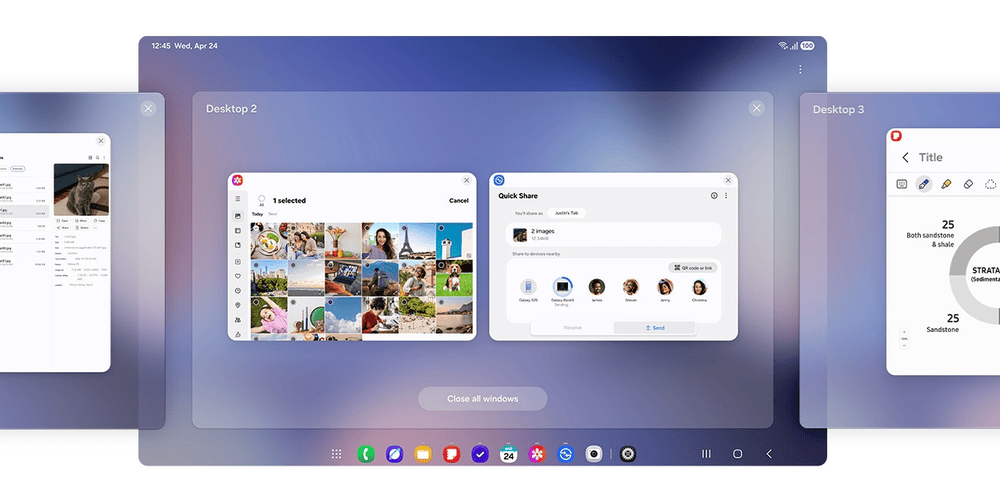Screen dimensions: 1000x500
Task: Toggle the All selection circle in Gallery
Action: (261, 199)
